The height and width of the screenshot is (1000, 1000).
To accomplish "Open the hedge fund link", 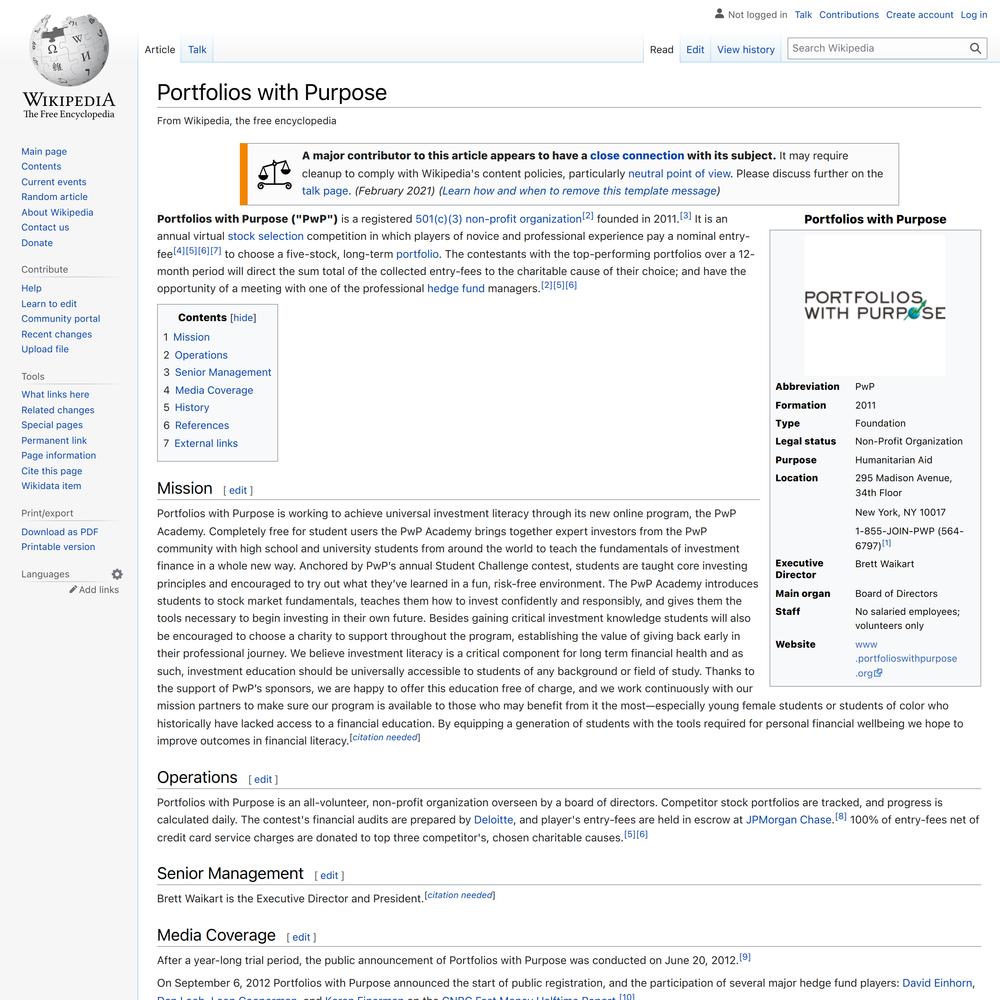I will tap(456, 288).
